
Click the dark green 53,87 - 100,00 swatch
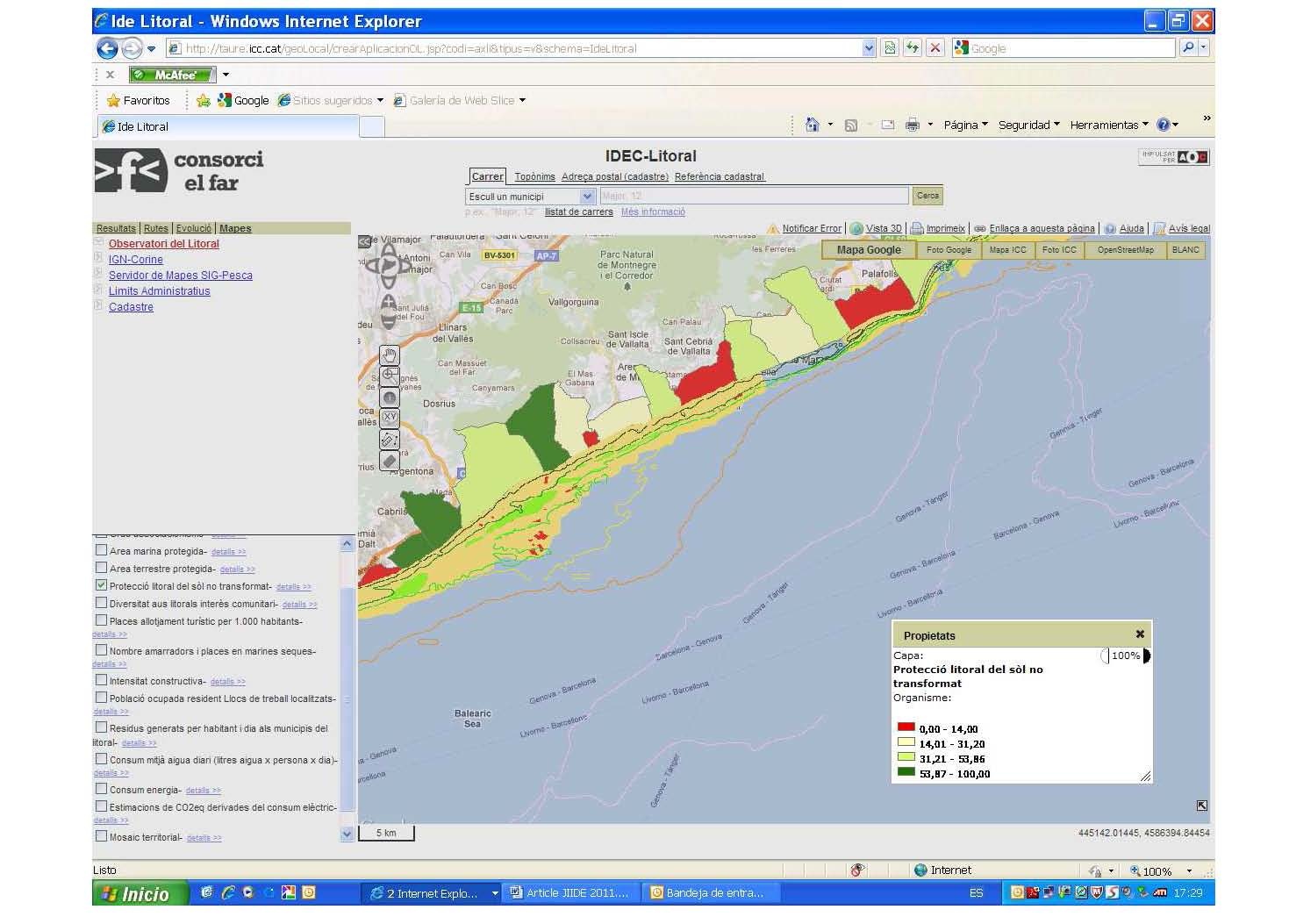pyautogui.click(x=906, y=772)
